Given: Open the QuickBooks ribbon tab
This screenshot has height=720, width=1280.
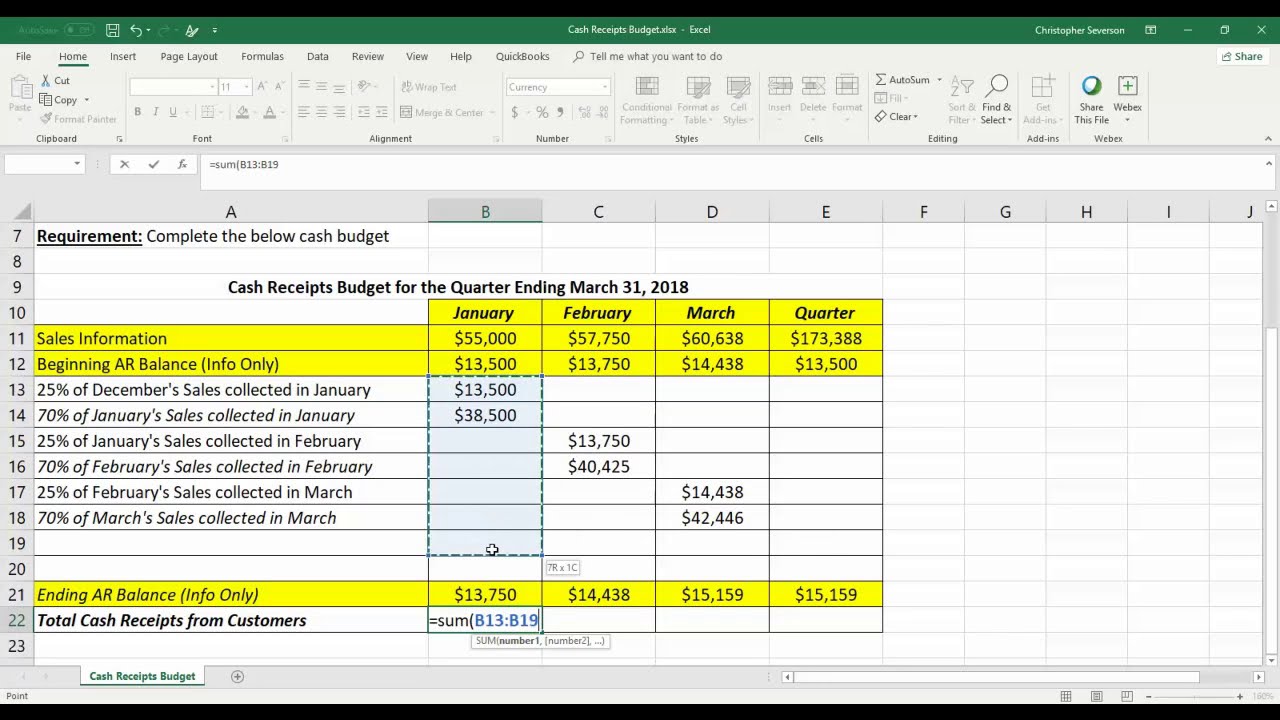Looking at the screenshot, I should pyautogui.click(x=522, y=57).
